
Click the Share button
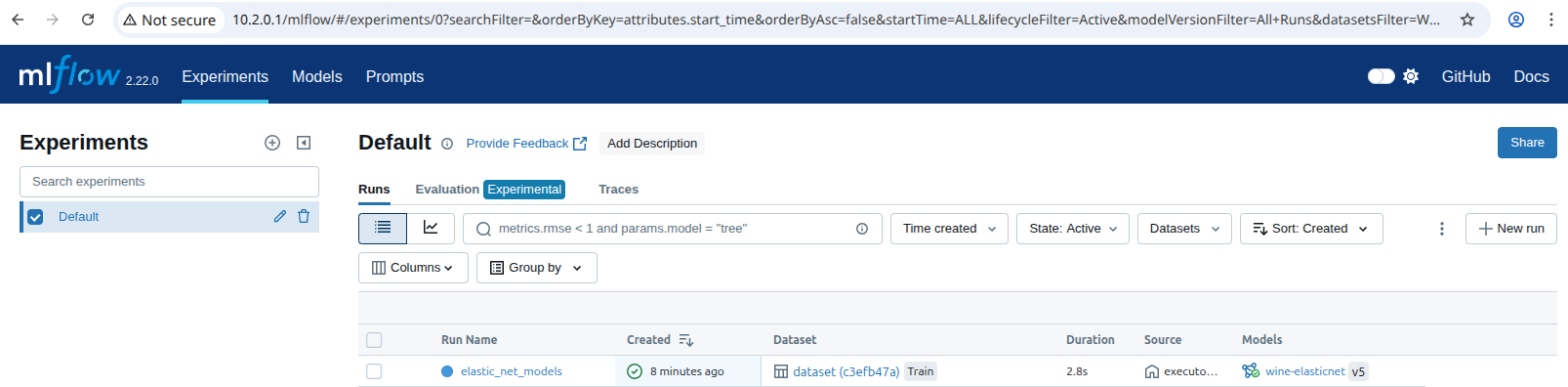(1527, 143)
